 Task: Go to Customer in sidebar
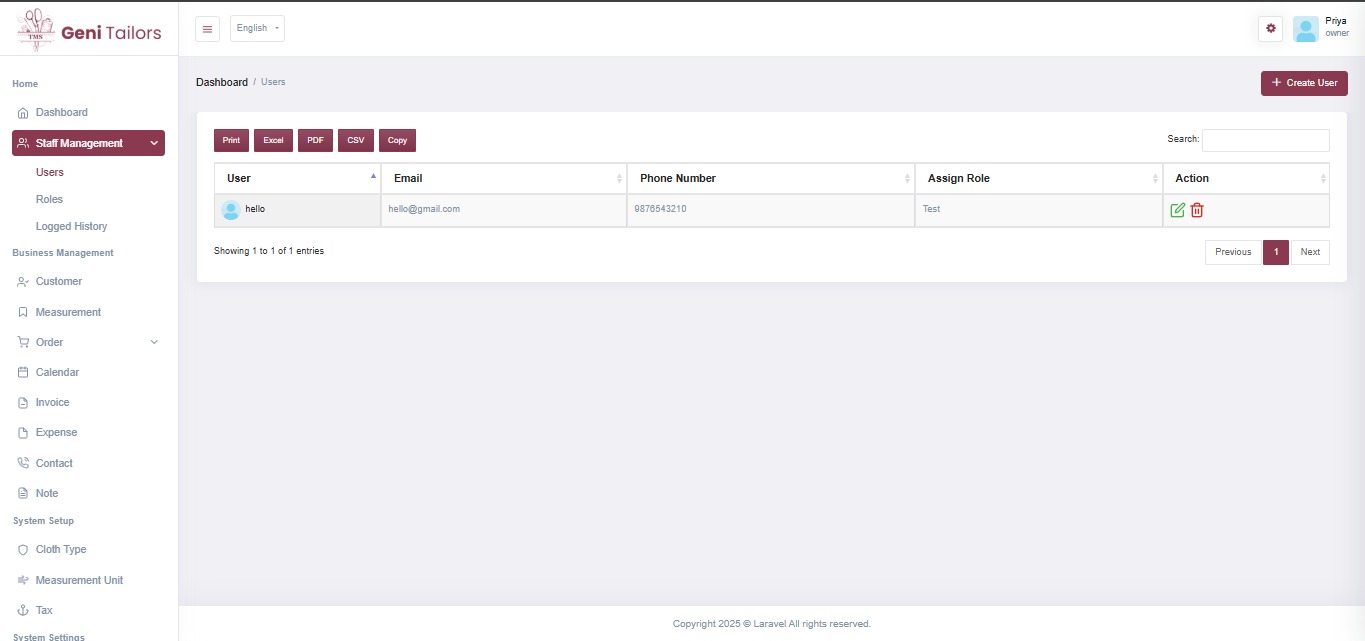[x=58, y=281]
